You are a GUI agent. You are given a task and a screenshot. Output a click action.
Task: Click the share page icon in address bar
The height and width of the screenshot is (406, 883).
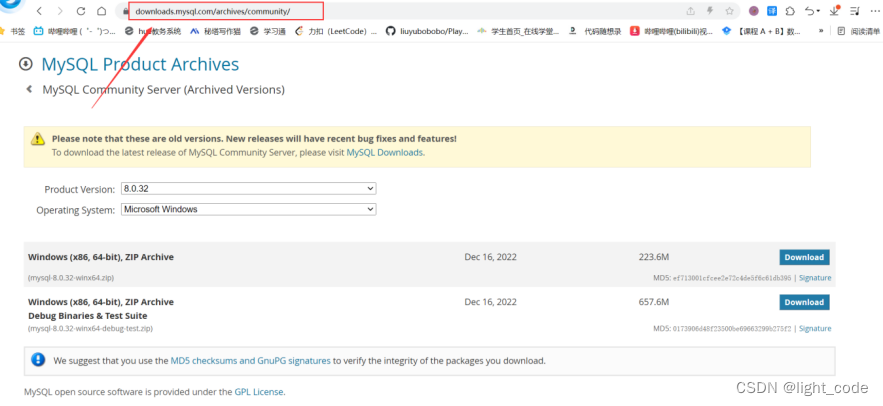690,11
